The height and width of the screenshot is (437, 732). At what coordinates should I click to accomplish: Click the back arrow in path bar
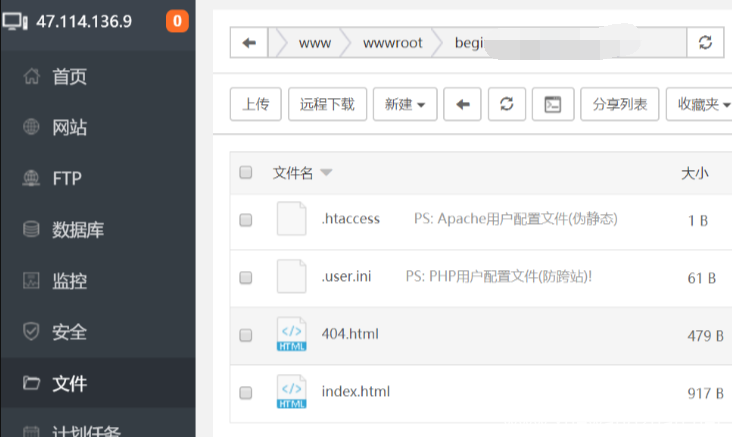pyautogui.click(x=249, y=43)
